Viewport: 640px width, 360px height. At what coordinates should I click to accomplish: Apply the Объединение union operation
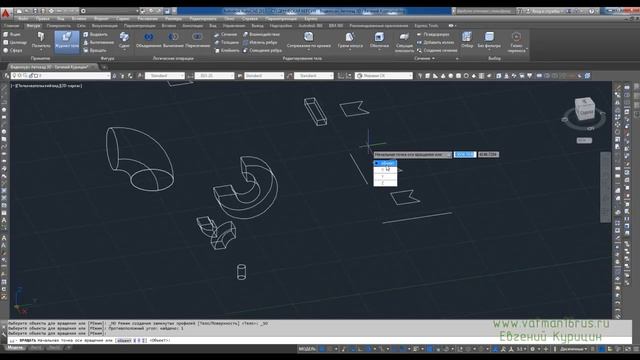[x=149, y=40]
